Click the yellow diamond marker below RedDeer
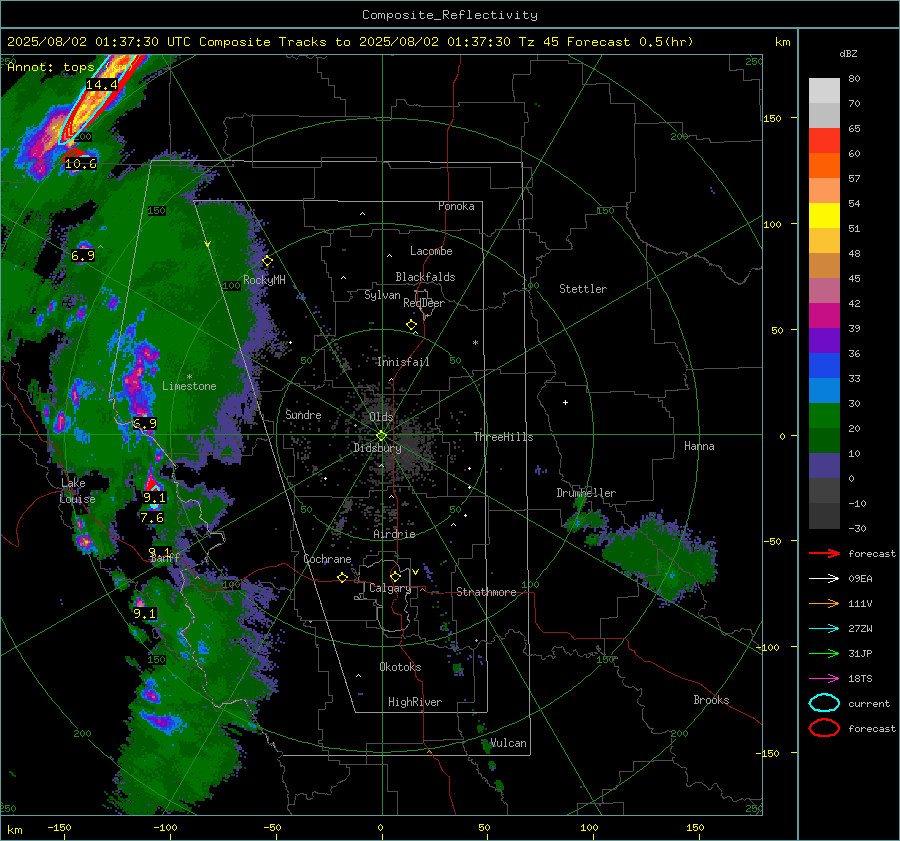Image resolution: width=900 pixels, height=841 pixels. point(412,325)
